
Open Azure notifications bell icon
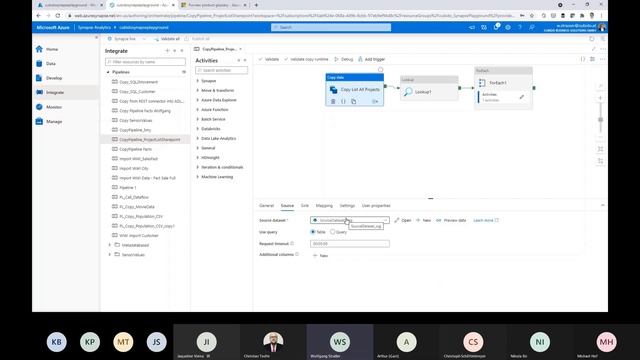tap(496, 27)
